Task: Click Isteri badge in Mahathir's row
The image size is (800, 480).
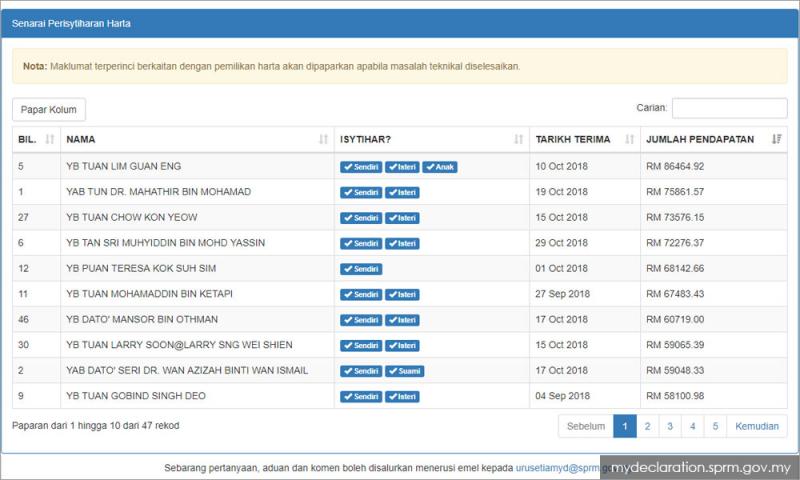Action: click(402, 193)
